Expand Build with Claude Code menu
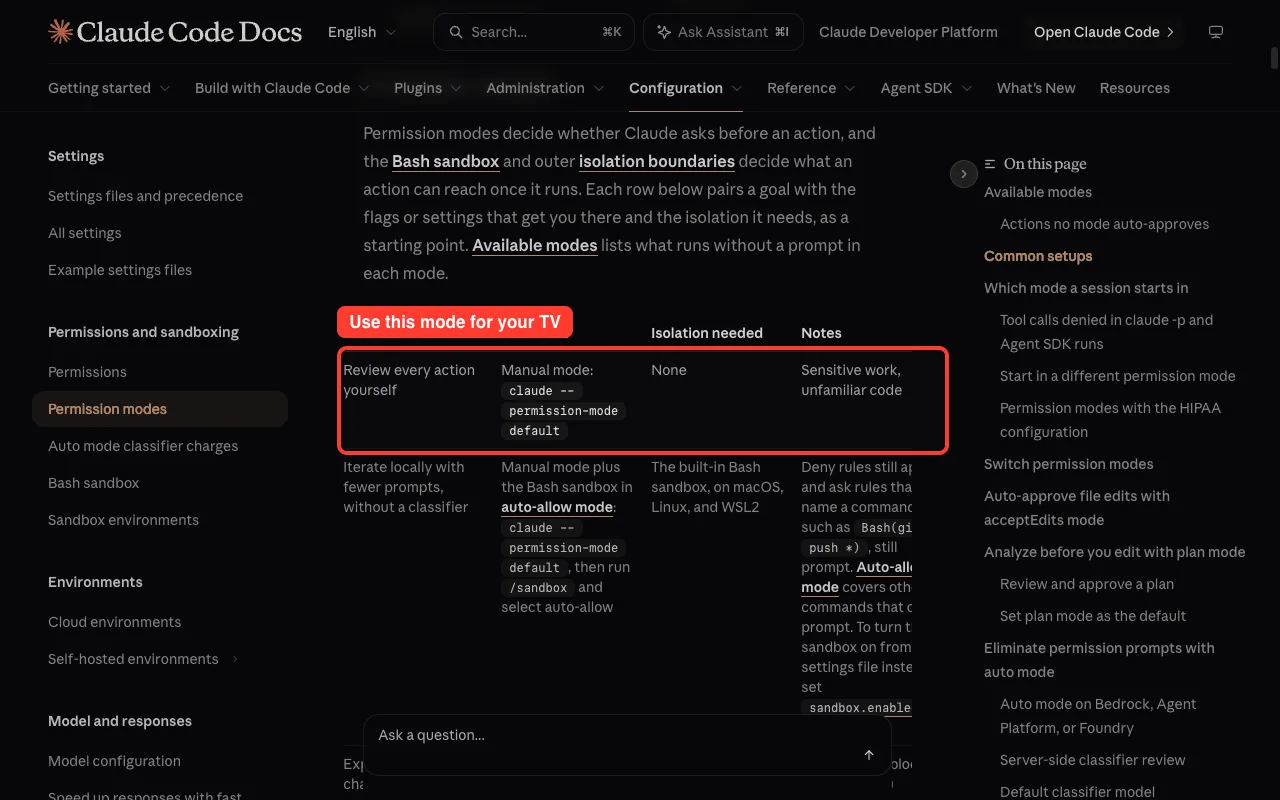 tap(282, 88)
